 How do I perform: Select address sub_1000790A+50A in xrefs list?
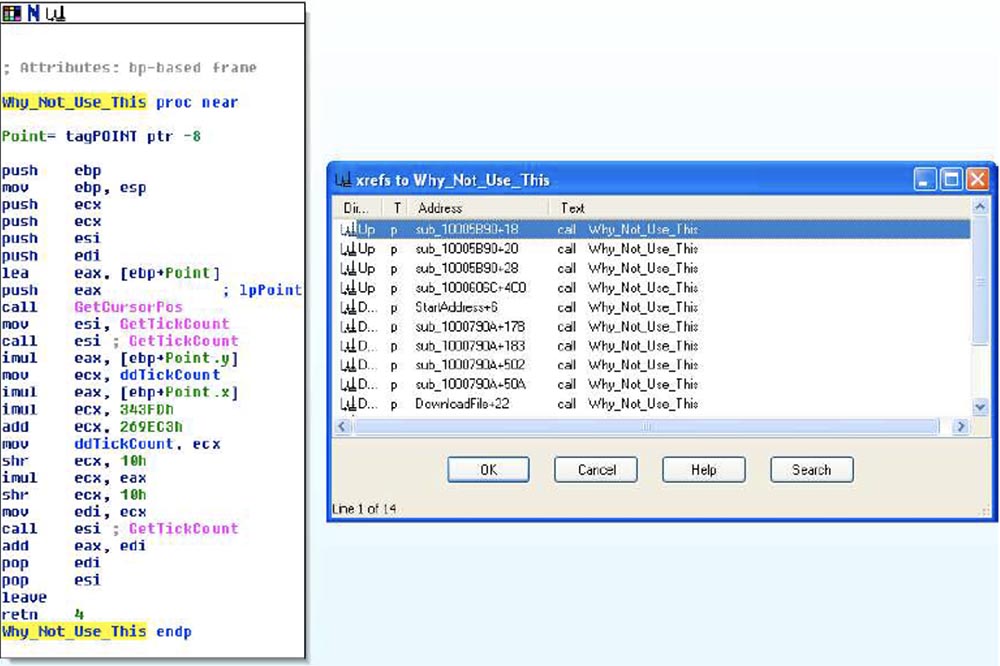pos(470,384)
